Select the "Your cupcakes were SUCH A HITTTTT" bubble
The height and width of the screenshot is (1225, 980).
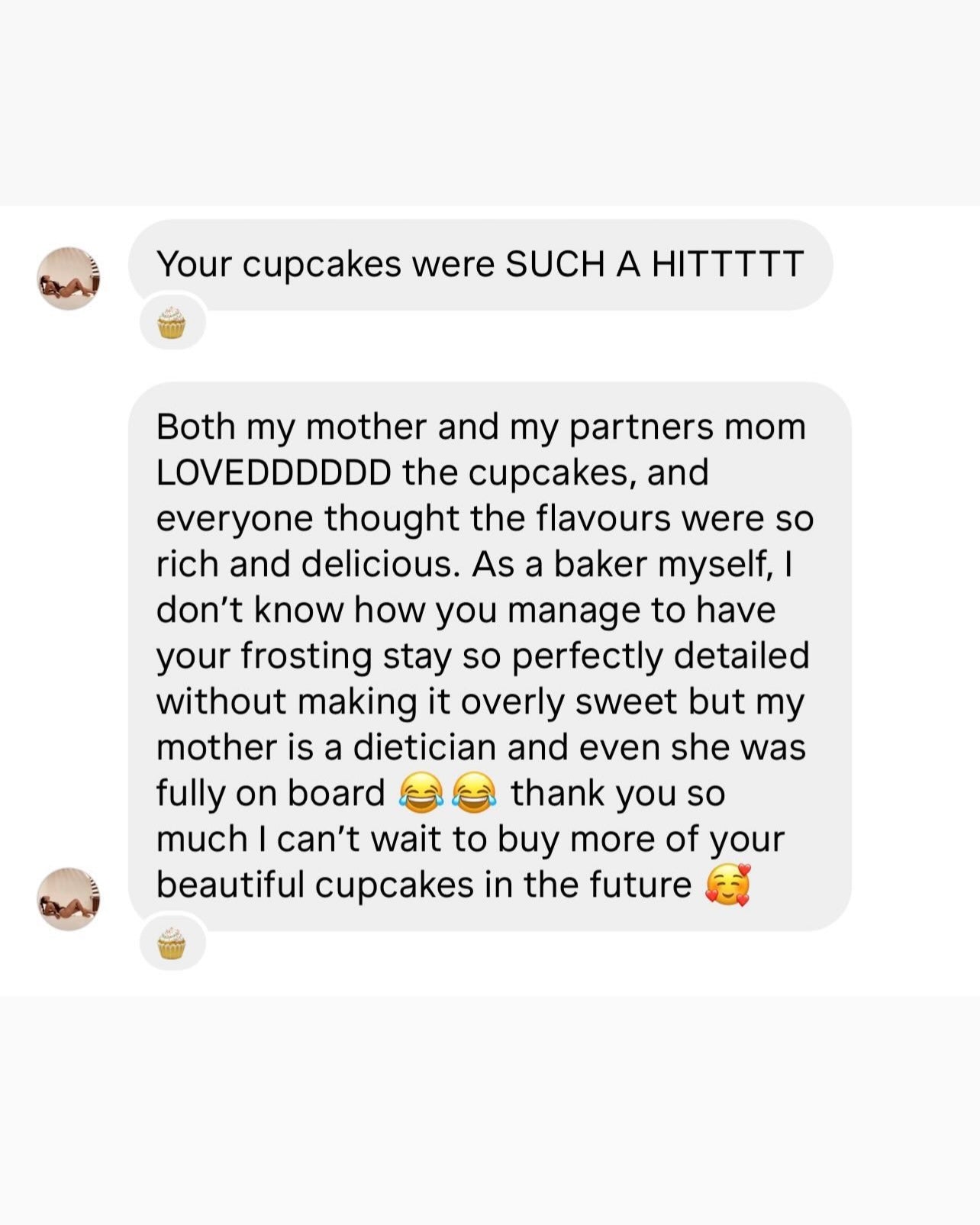pos(480,264)
